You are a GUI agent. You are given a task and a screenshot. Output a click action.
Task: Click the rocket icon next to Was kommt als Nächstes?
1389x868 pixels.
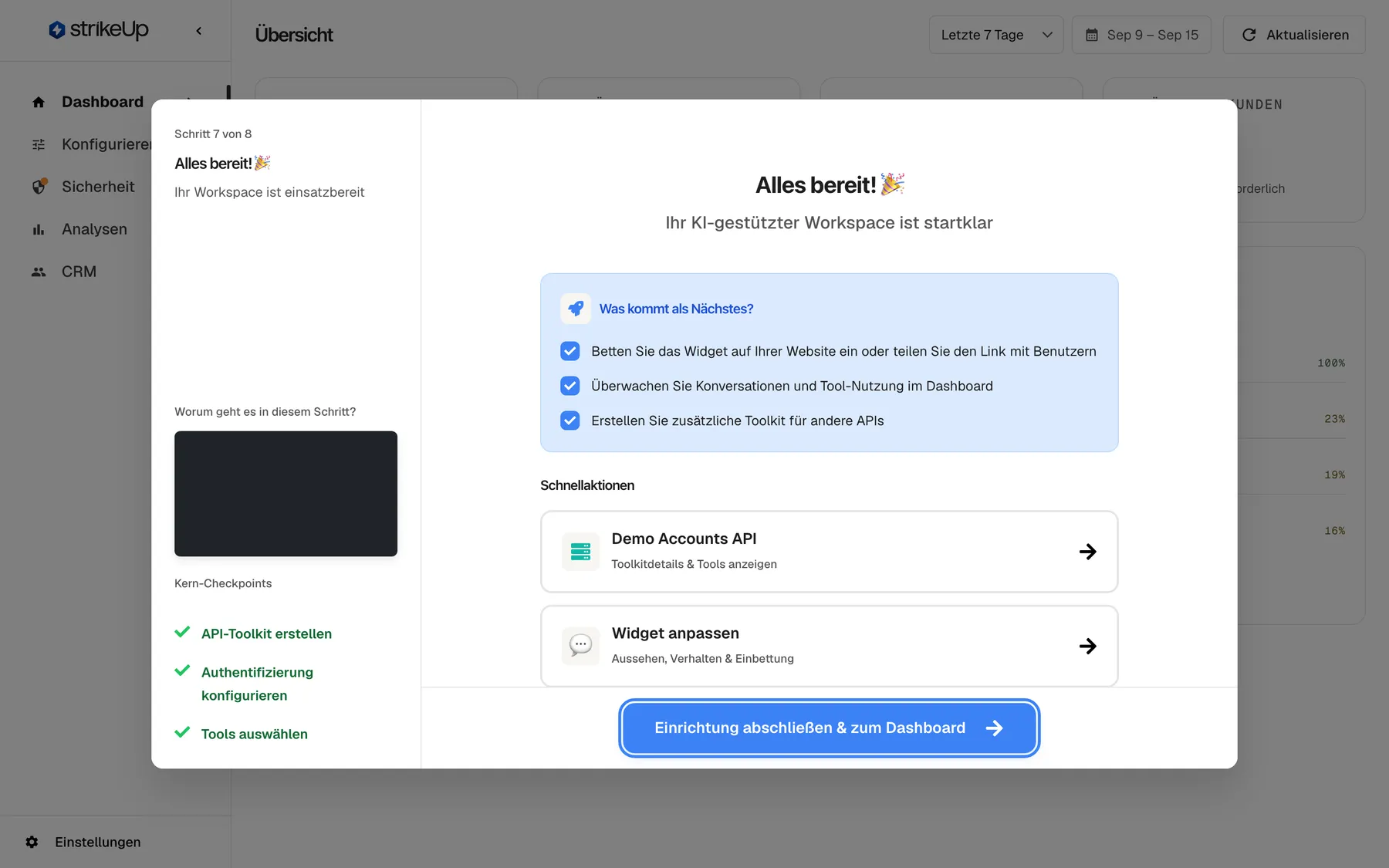pyautogui.click(x=576, y=309)
